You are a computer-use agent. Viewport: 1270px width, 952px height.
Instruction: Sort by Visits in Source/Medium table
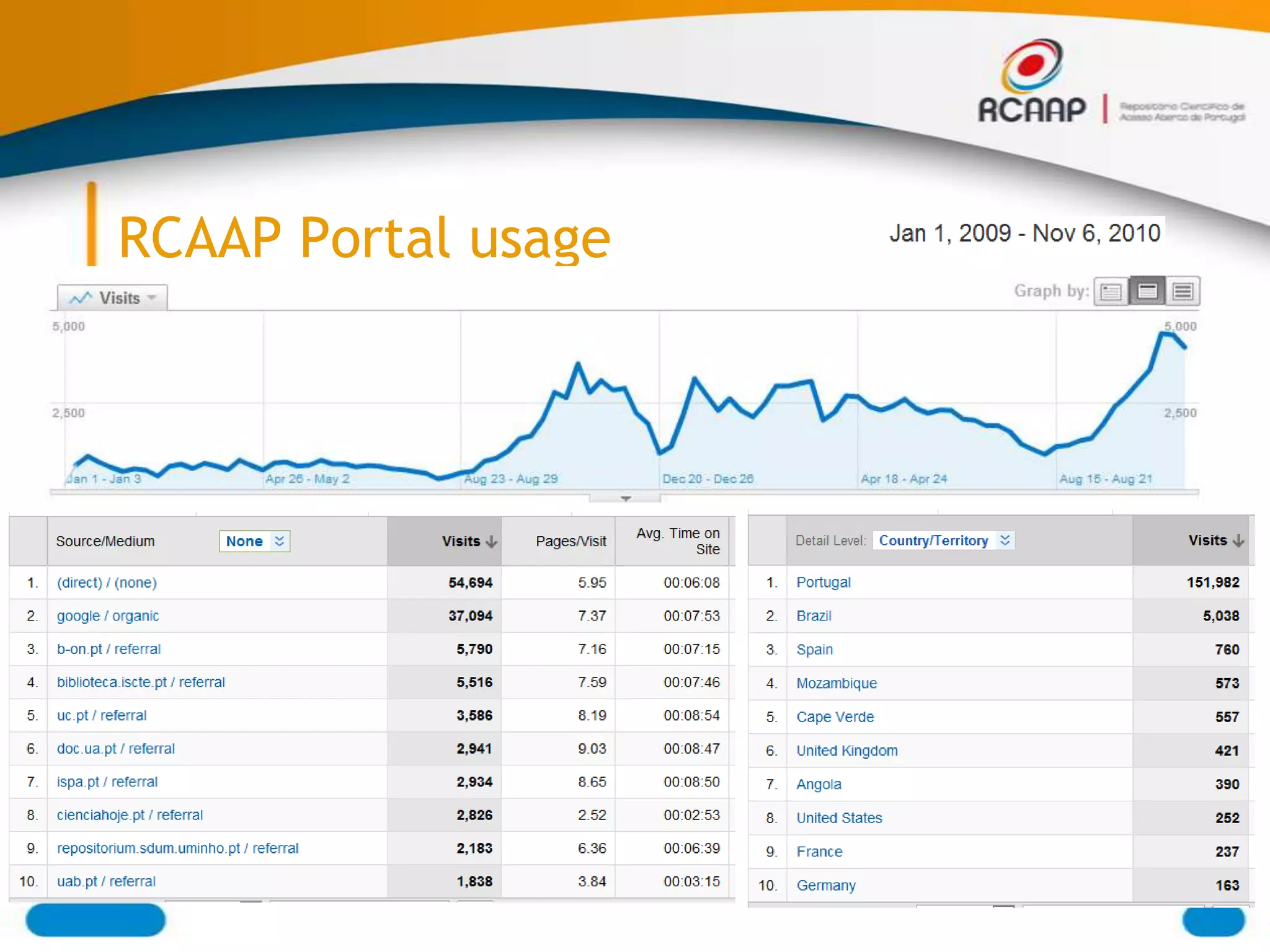pyautogui.click(x=469, y=541)
